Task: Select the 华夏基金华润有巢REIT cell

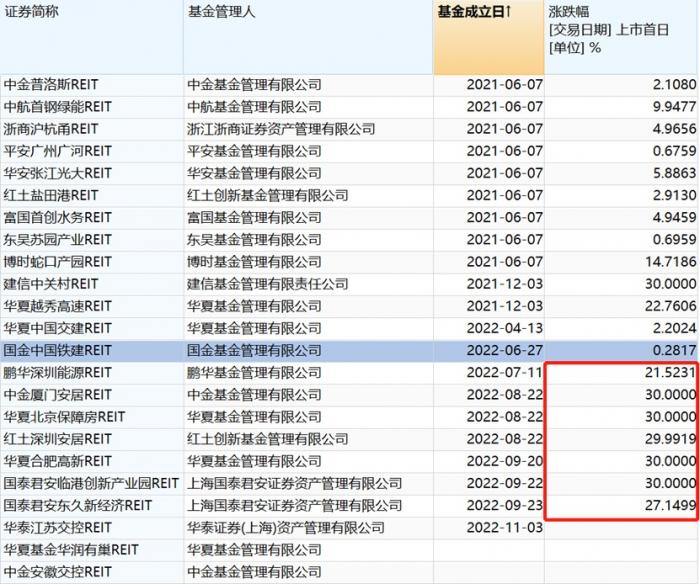Action: 92,550
